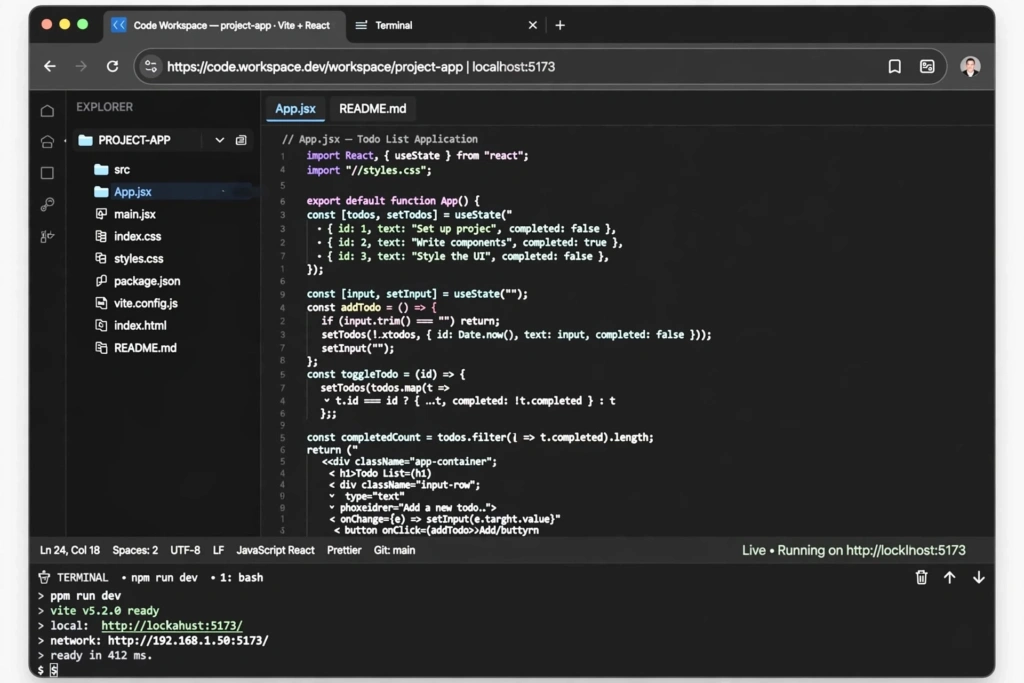Click the src folder icon

click(101, 170)
